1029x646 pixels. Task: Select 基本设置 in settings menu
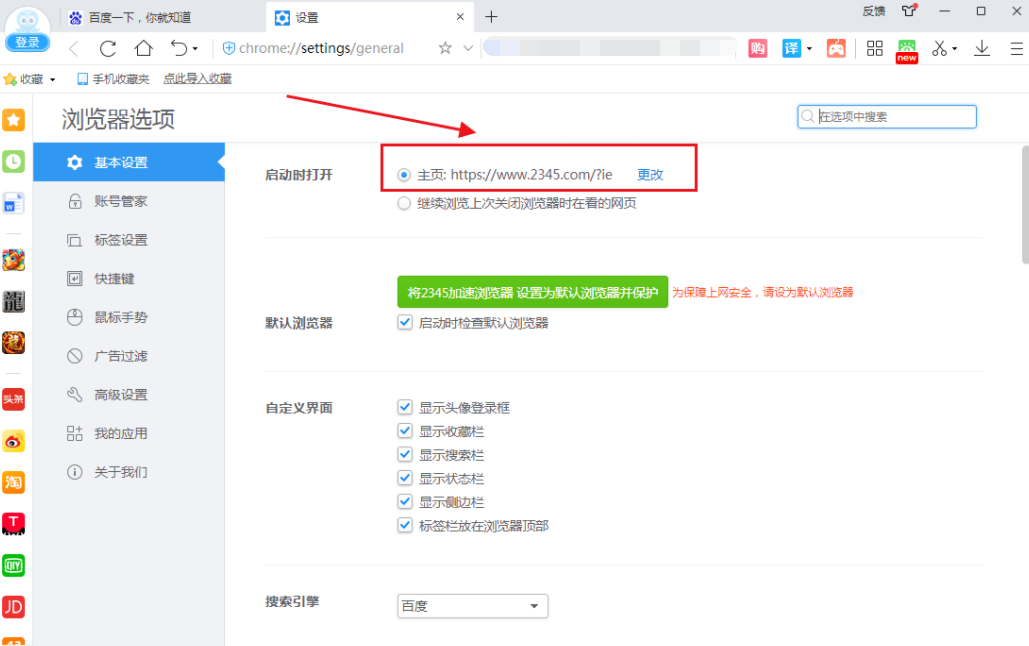pyautogui.click(x=129, y=162)
